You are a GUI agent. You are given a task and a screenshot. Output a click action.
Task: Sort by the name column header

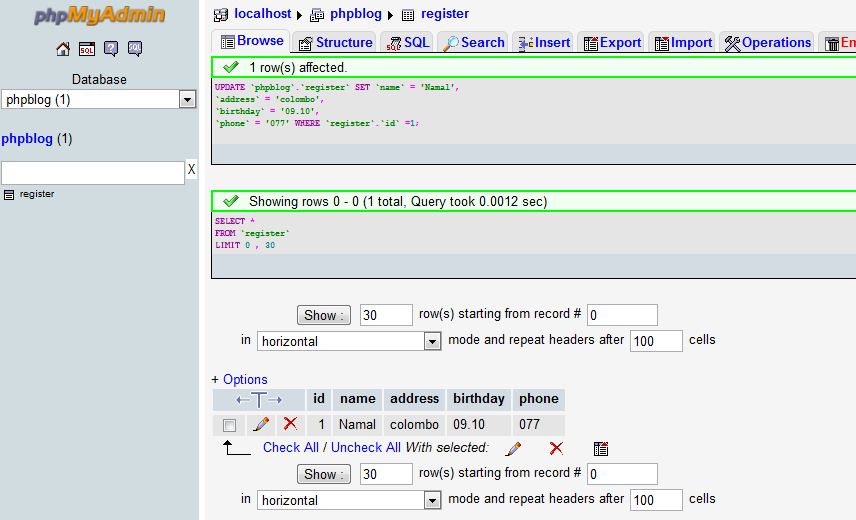358,399
